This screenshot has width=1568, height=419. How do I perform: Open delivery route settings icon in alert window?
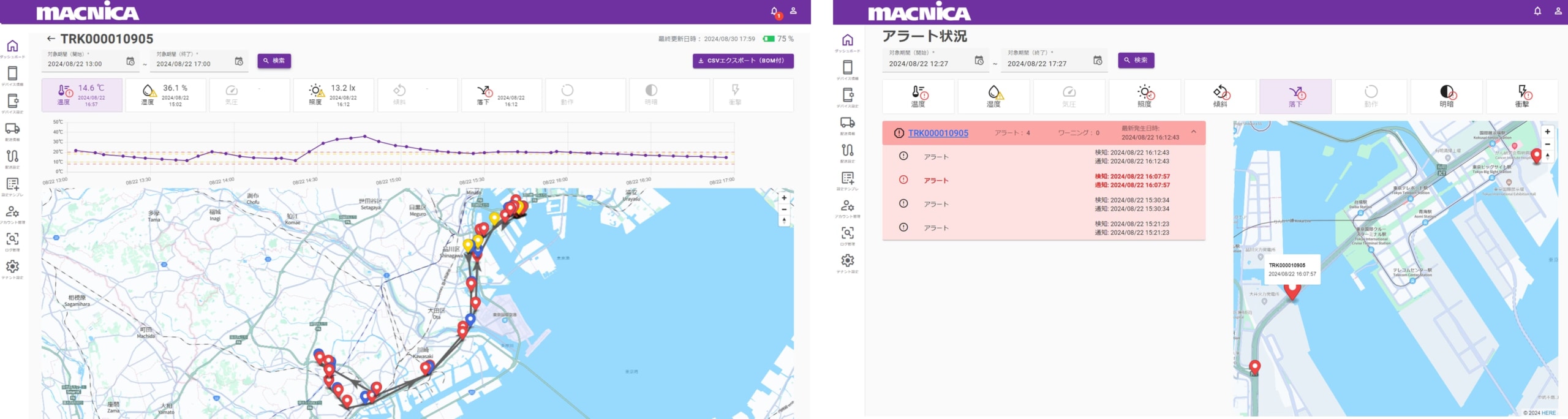click(848, 151)
